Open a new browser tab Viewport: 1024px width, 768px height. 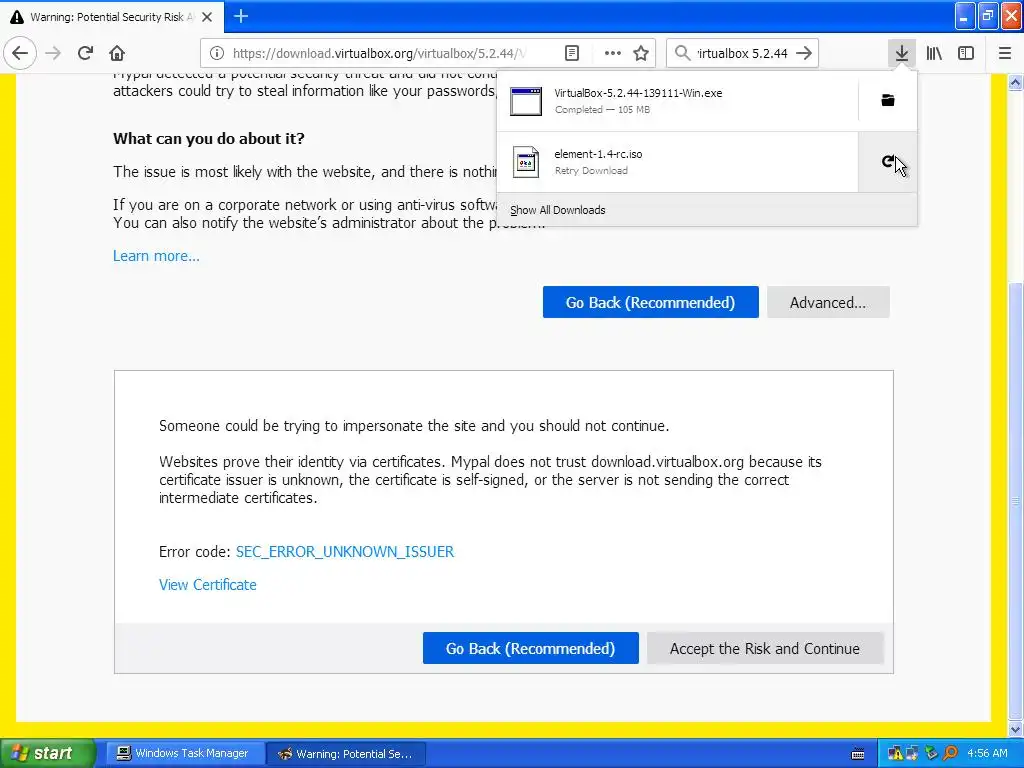coord(241,16)
